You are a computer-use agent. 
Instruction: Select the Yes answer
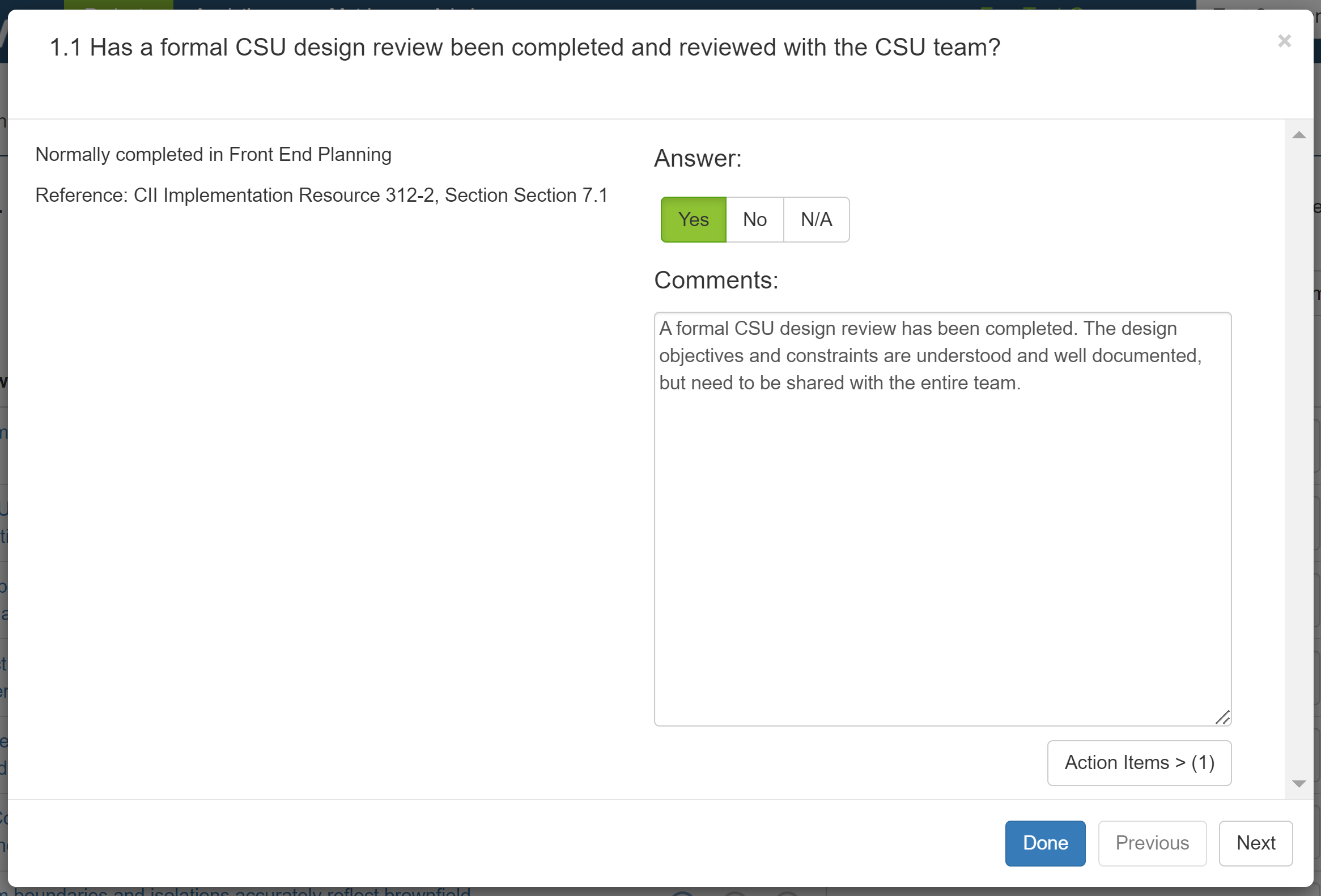(693, 219)
